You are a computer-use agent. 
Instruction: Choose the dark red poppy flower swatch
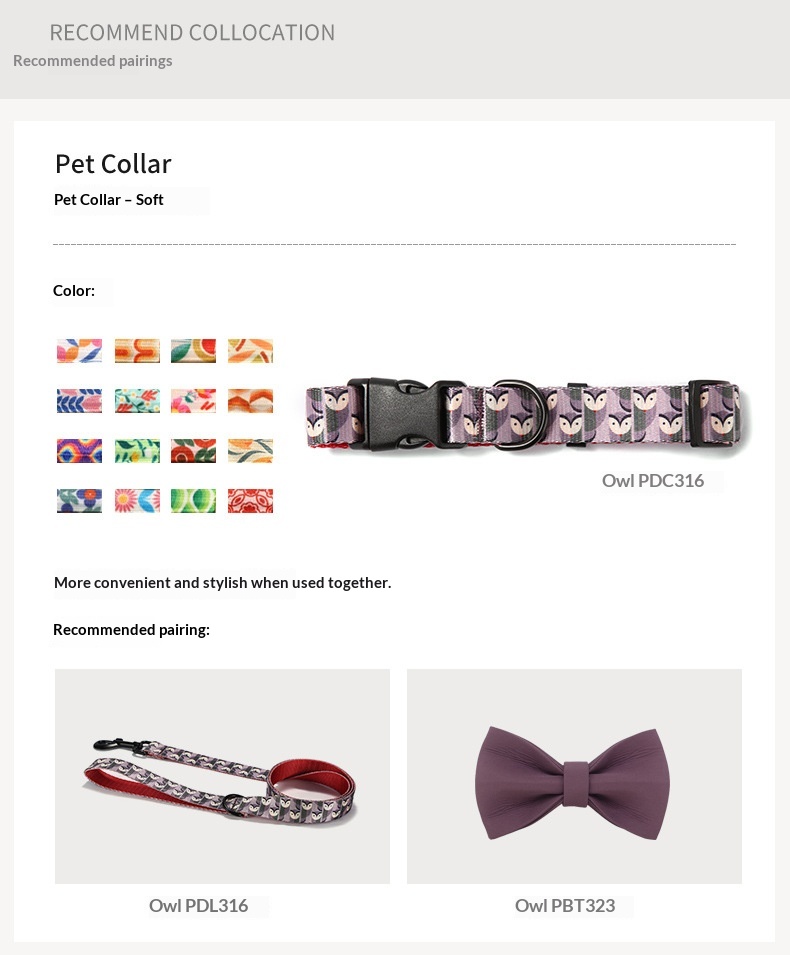pyautogui.click(x=193, y=451)
